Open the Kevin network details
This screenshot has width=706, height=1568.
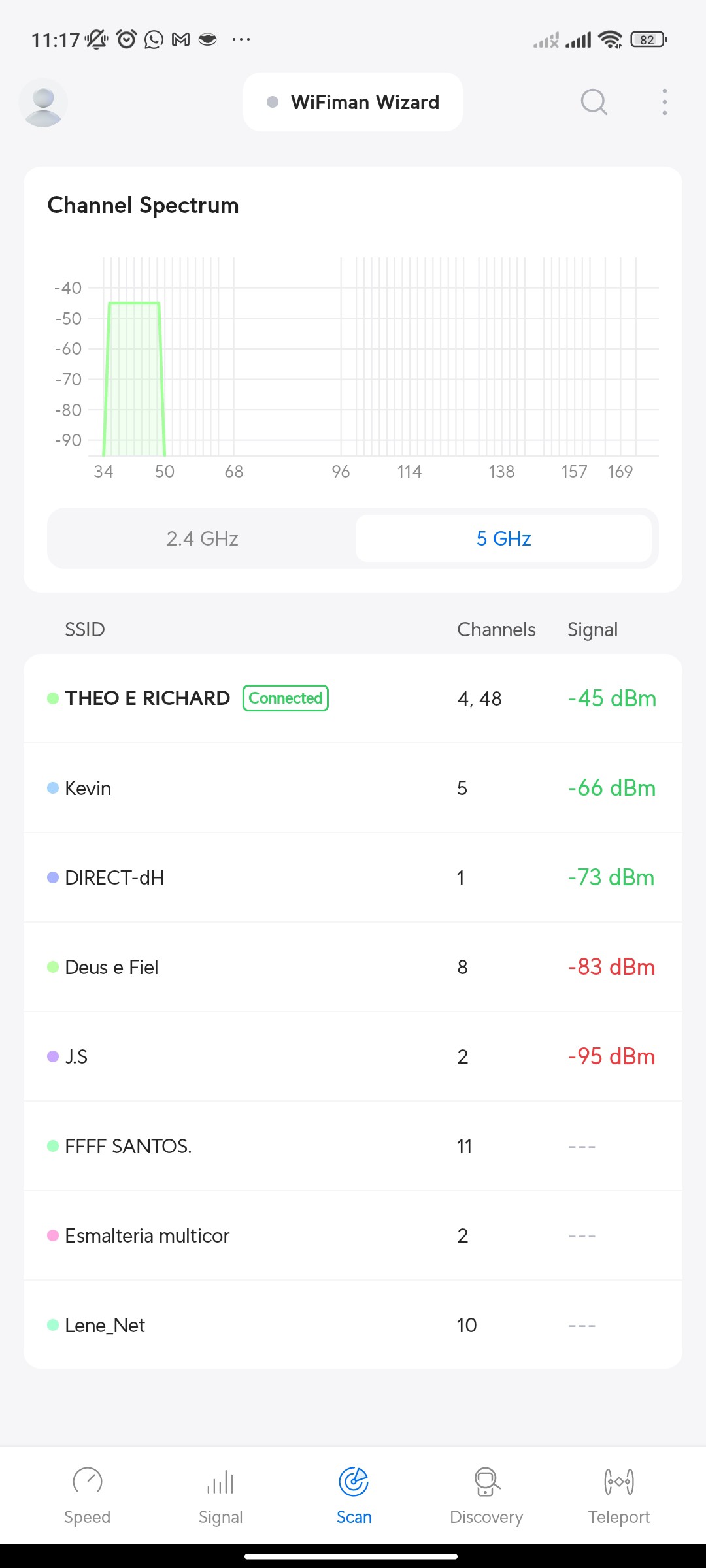pyautogui.click(x=353, y=788)
